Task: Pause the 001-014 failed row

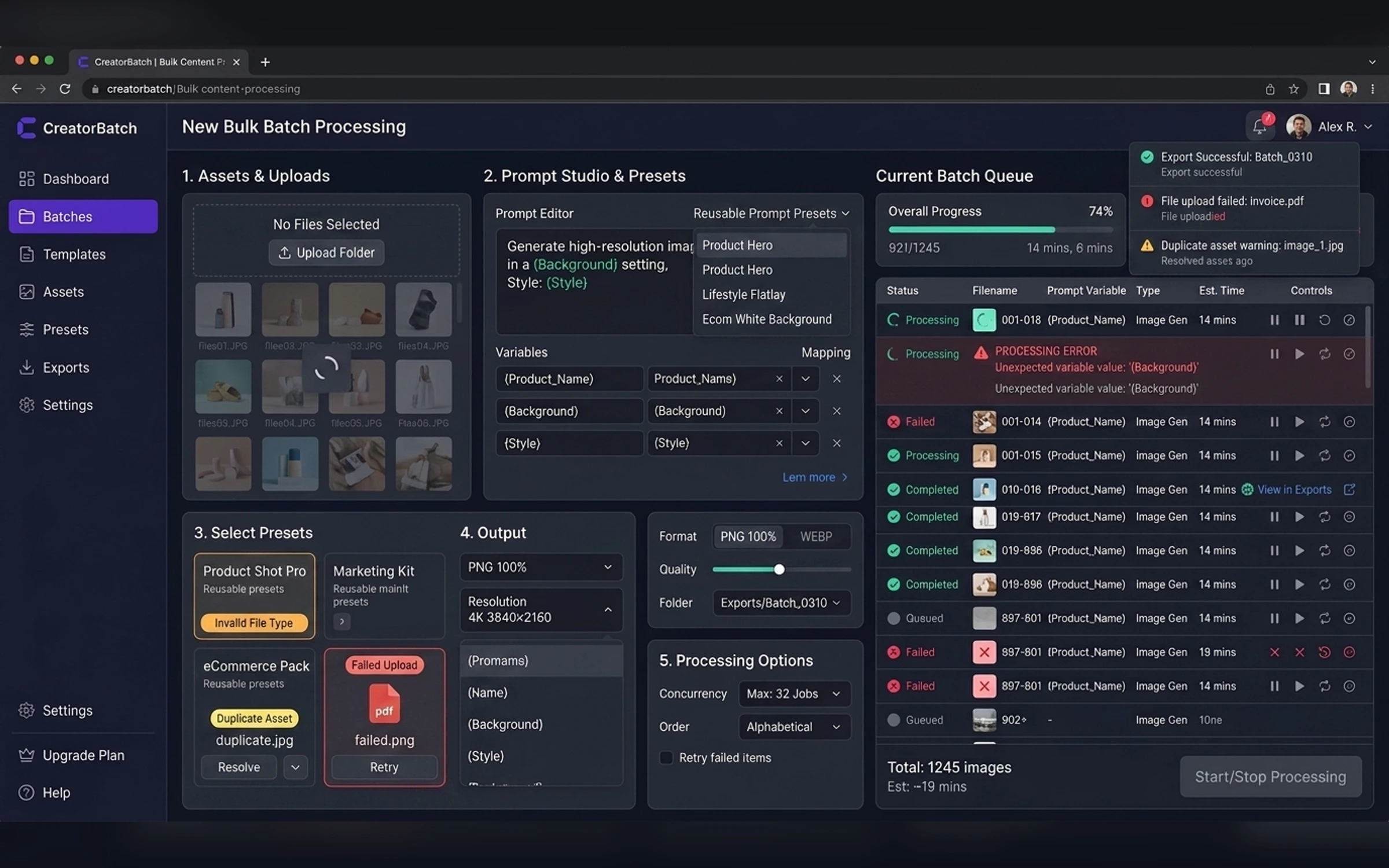Action: [1274, 422]
